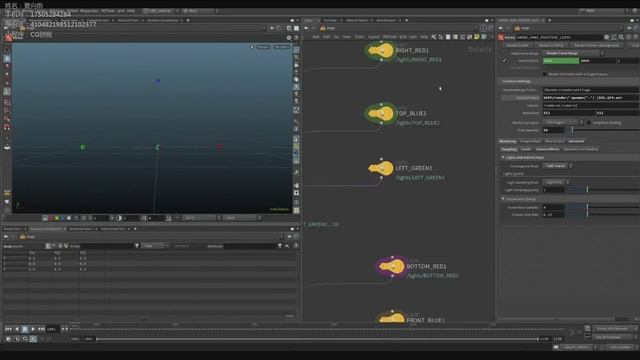Viewport: 640px width, 360px height.
Task: Select the FRONT_BLUE1 light node
Action: [391, 317]
